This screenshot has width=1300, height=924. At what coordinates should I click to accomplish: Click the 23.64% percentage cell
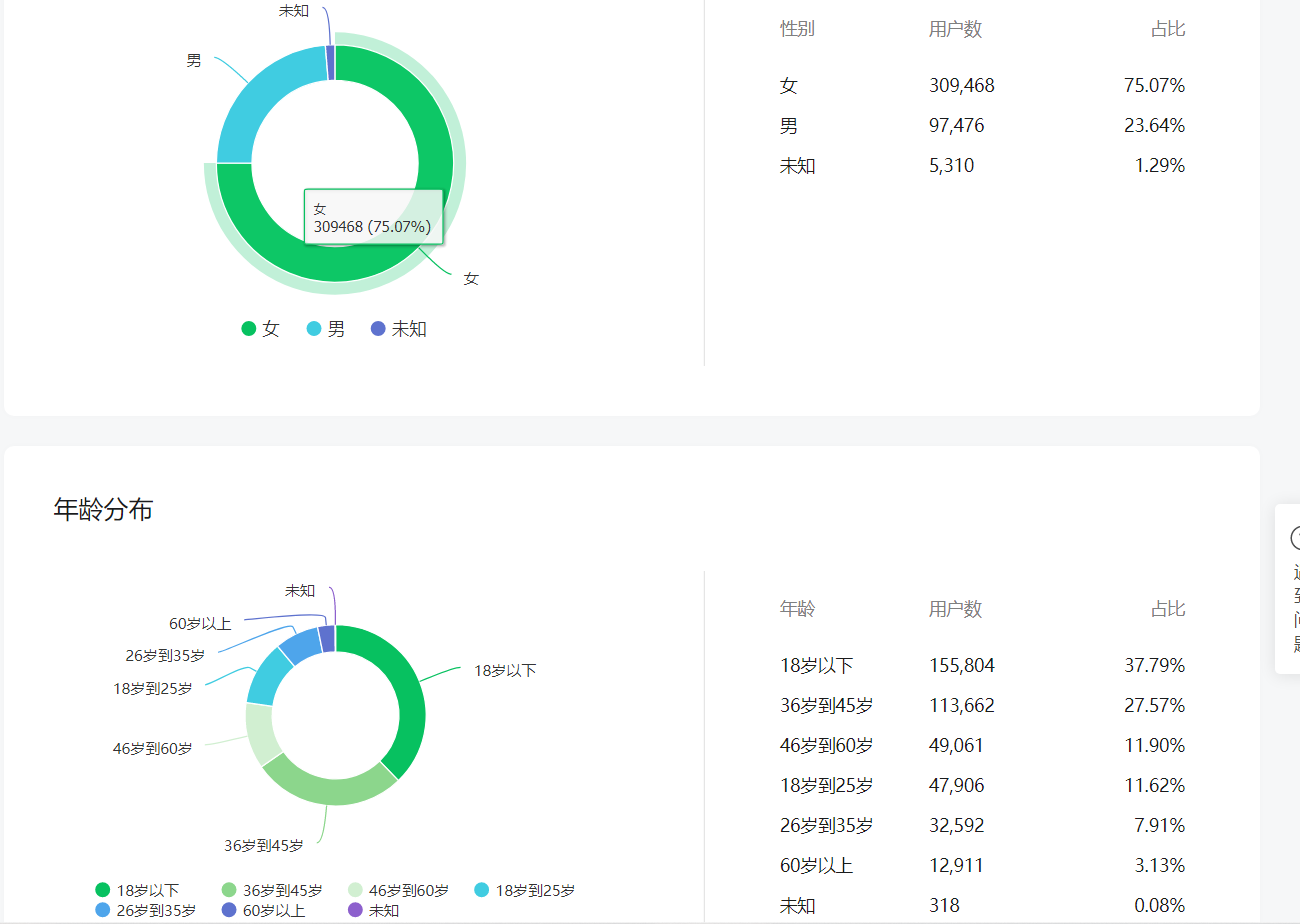(x=1154, y=126)
